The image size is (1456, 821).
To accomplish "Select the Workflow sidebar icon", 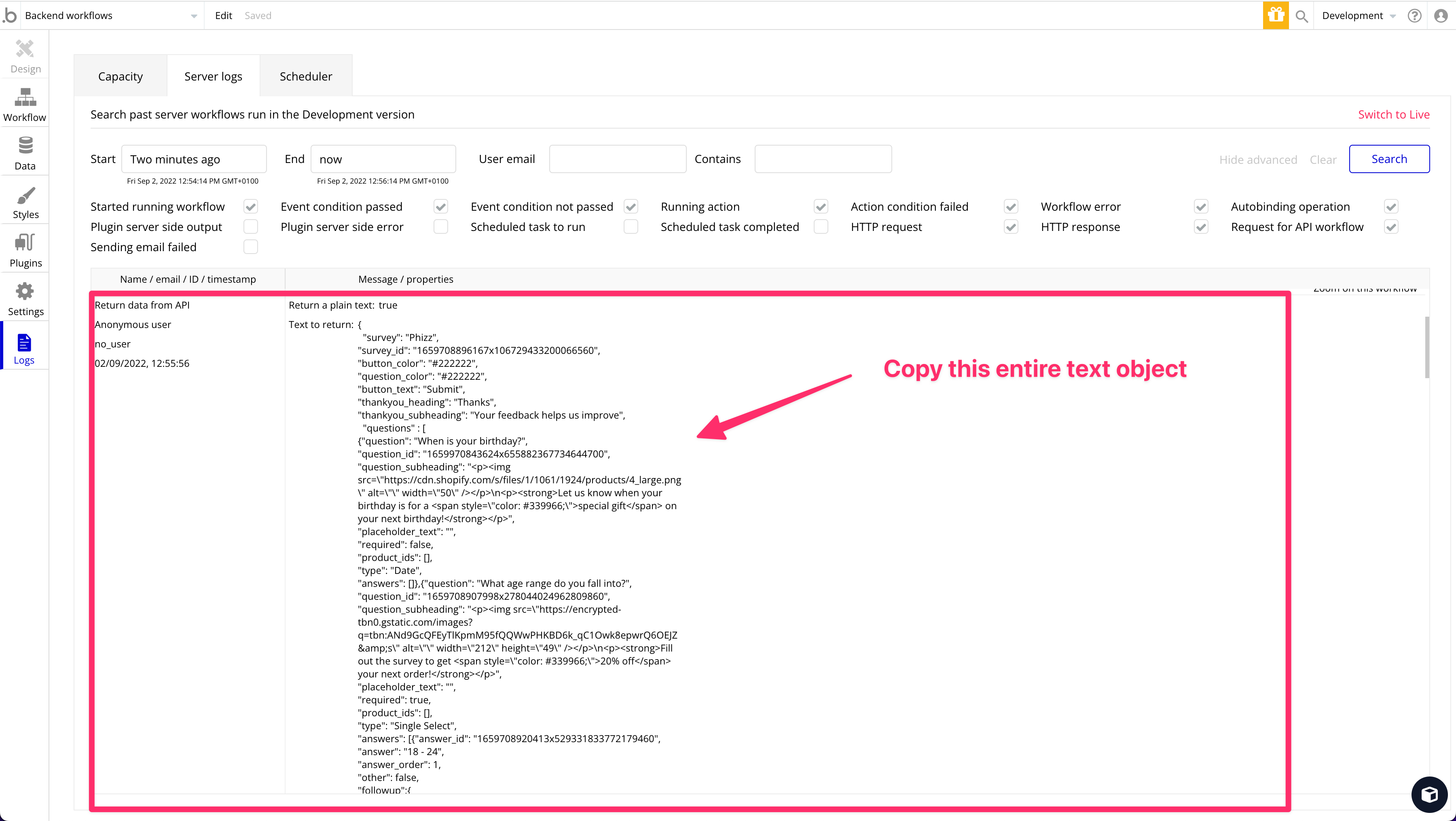I will (25, 104).
